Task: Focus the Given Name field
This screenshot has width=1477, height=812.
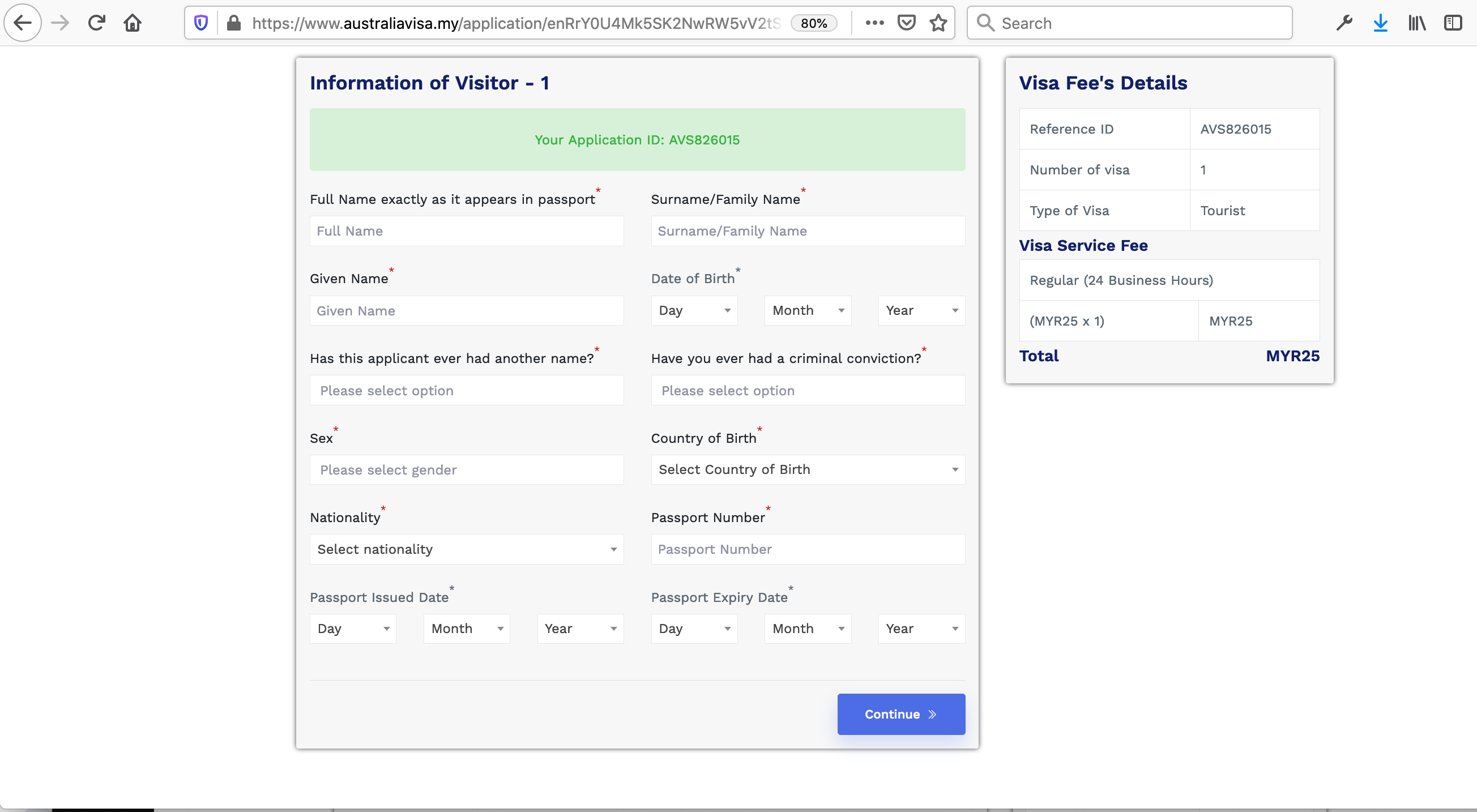Action: (x=467, y=311)
